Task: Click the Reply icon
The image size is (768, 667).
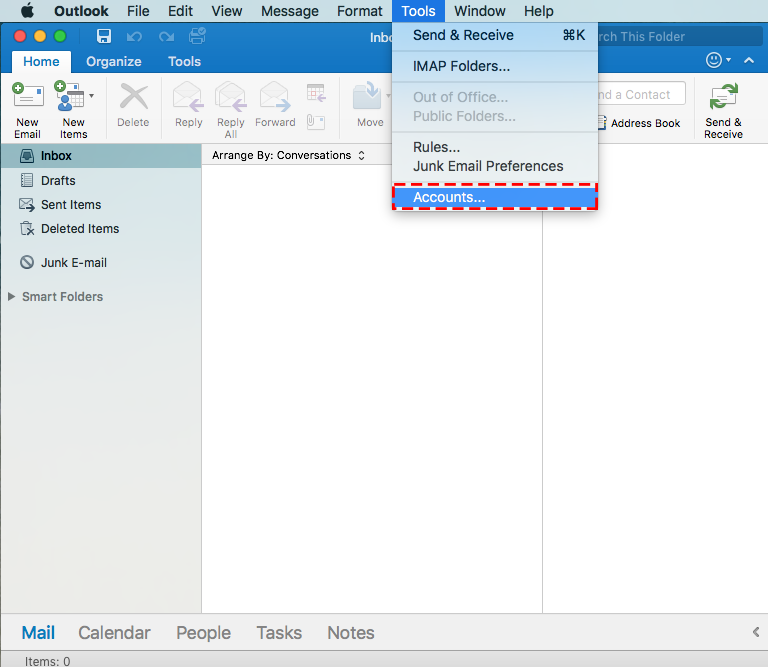Action: [188, 96]
